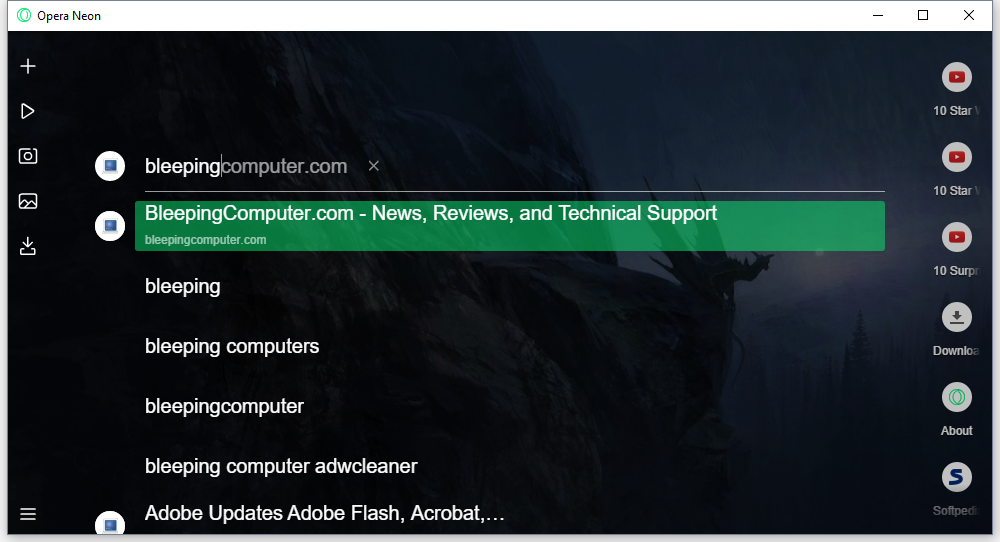Open BleepingComputer.com News, Reviews suggestion
The width and height of the screenshot is (1000, 542).
point(510,226)
